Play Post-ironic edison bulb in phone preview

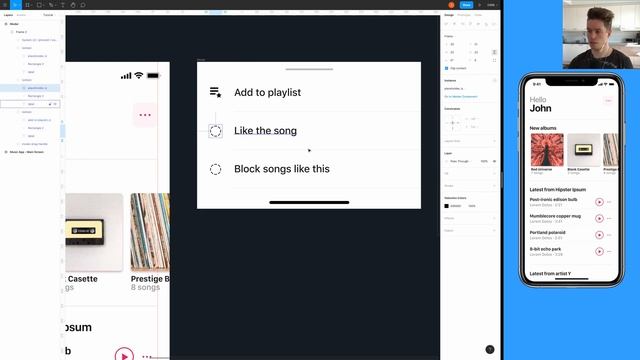click(x=599, y=202)
